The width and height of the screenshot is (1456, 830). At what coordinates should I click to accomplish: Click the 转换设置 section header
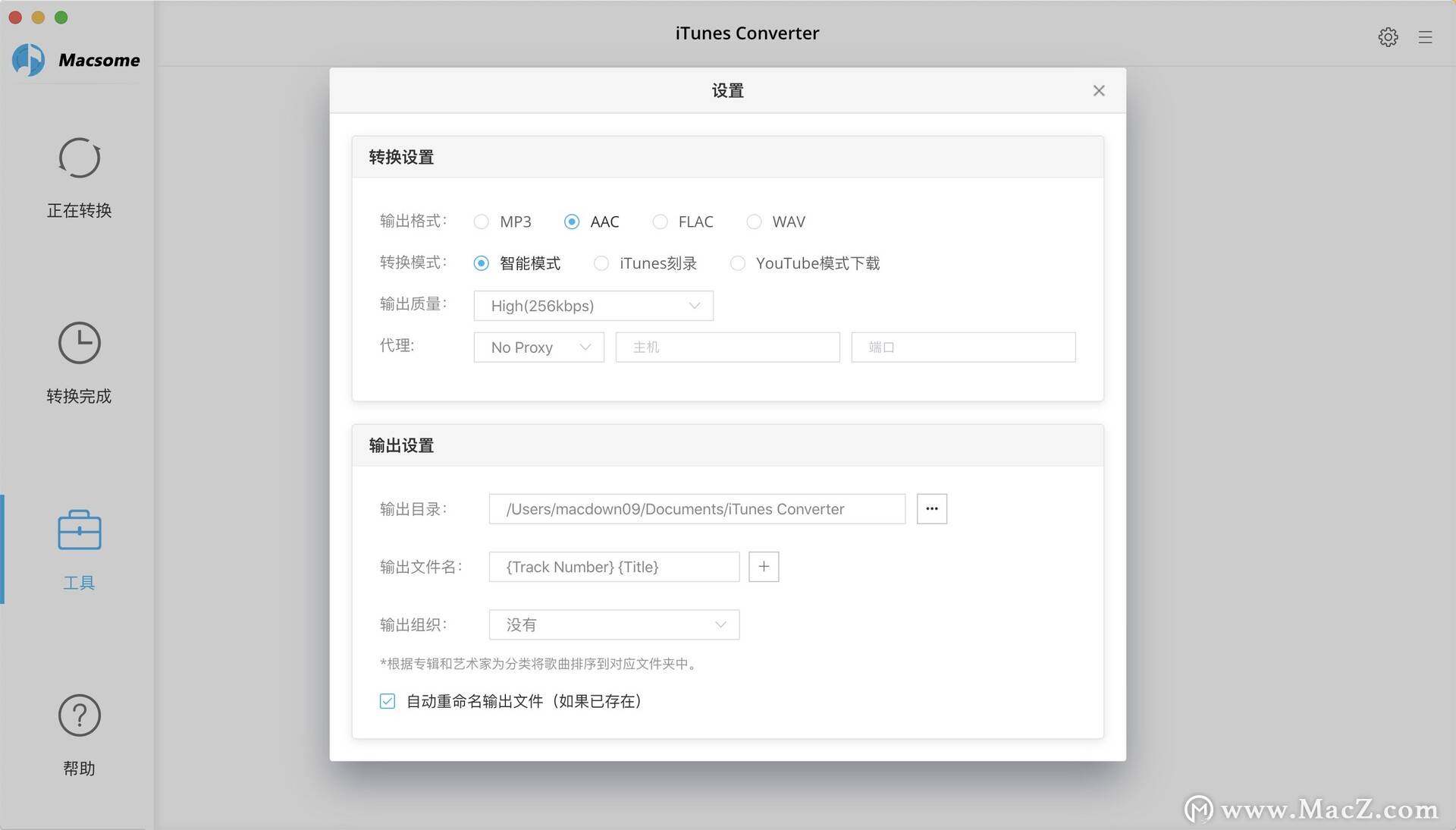tap(727, 157)
